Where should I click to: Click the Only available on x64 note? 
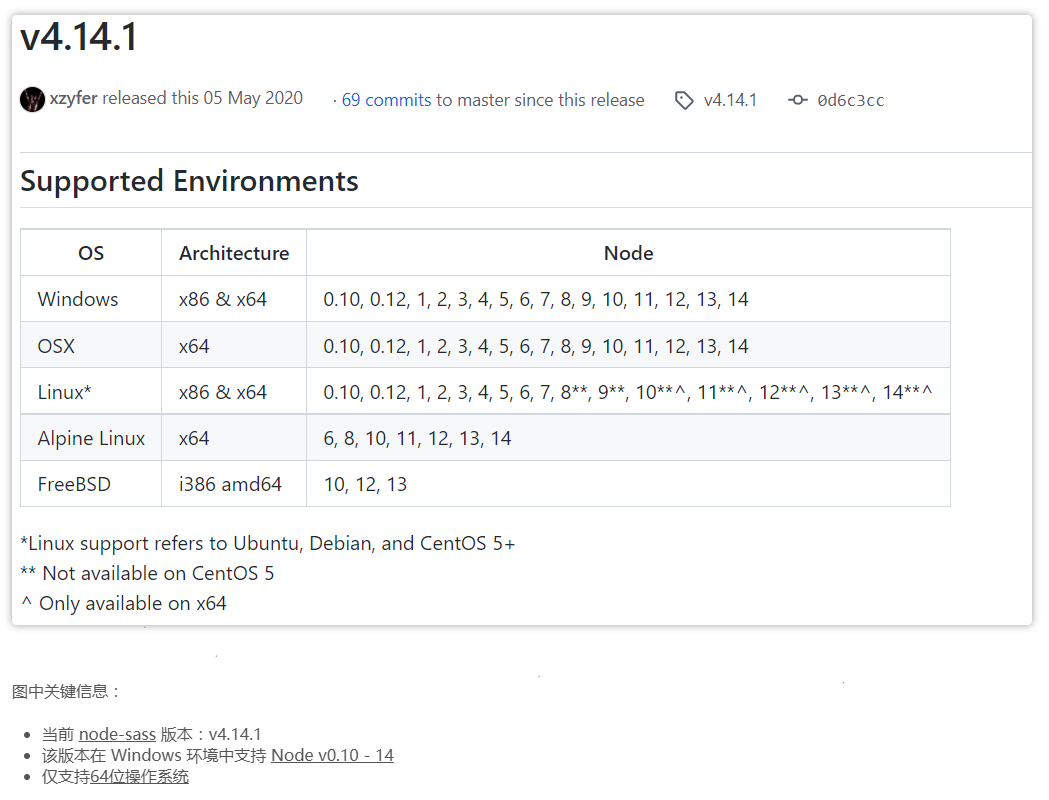coord(124,603)
